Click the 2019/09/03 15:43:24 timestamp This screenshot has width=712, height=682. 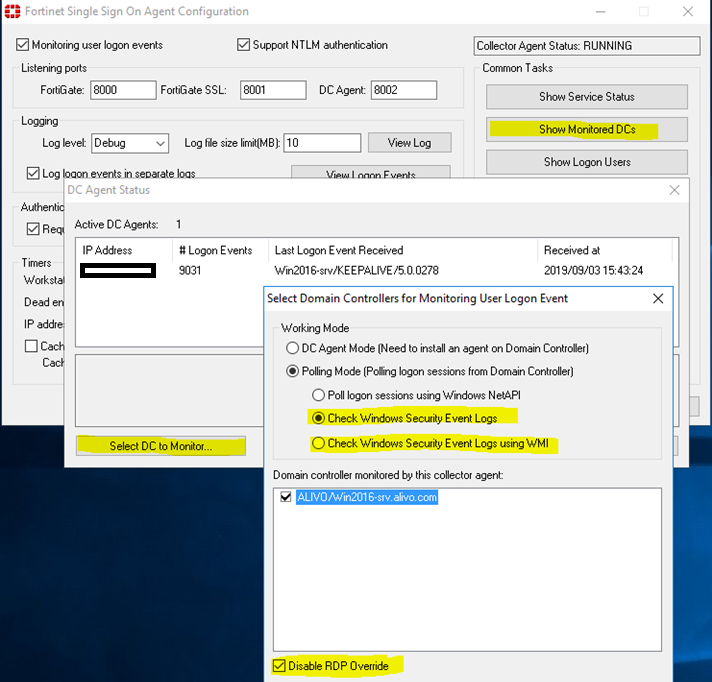coord(593,271)
